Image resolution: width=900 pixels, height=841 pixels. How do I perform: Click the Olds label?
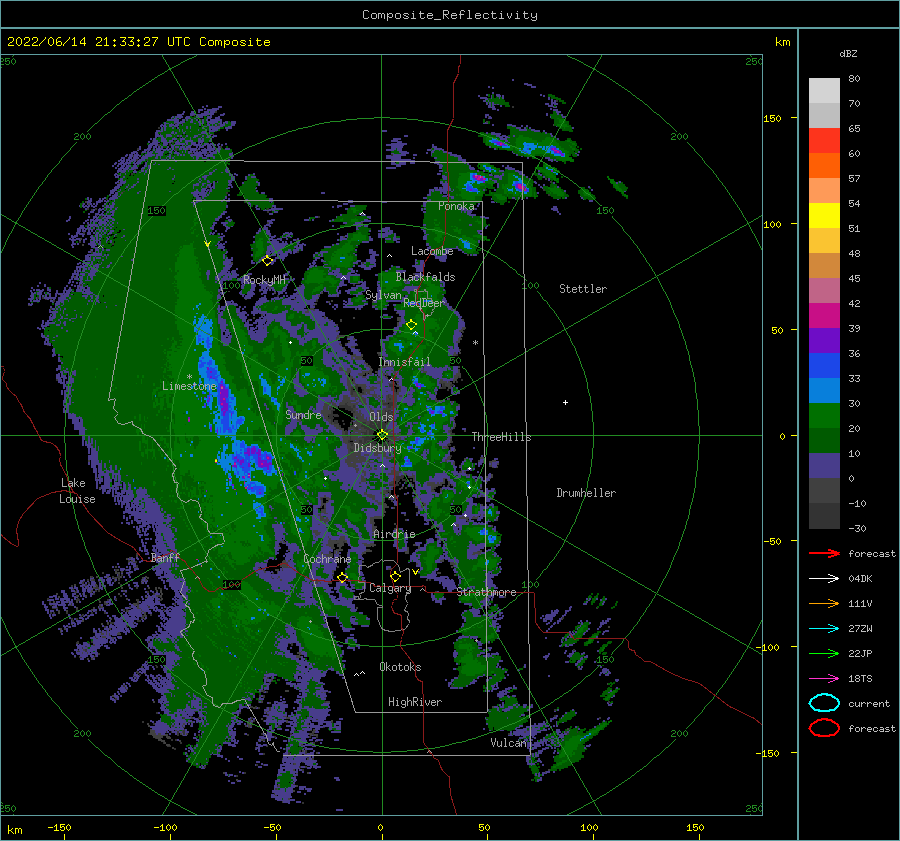click(381, 417)
